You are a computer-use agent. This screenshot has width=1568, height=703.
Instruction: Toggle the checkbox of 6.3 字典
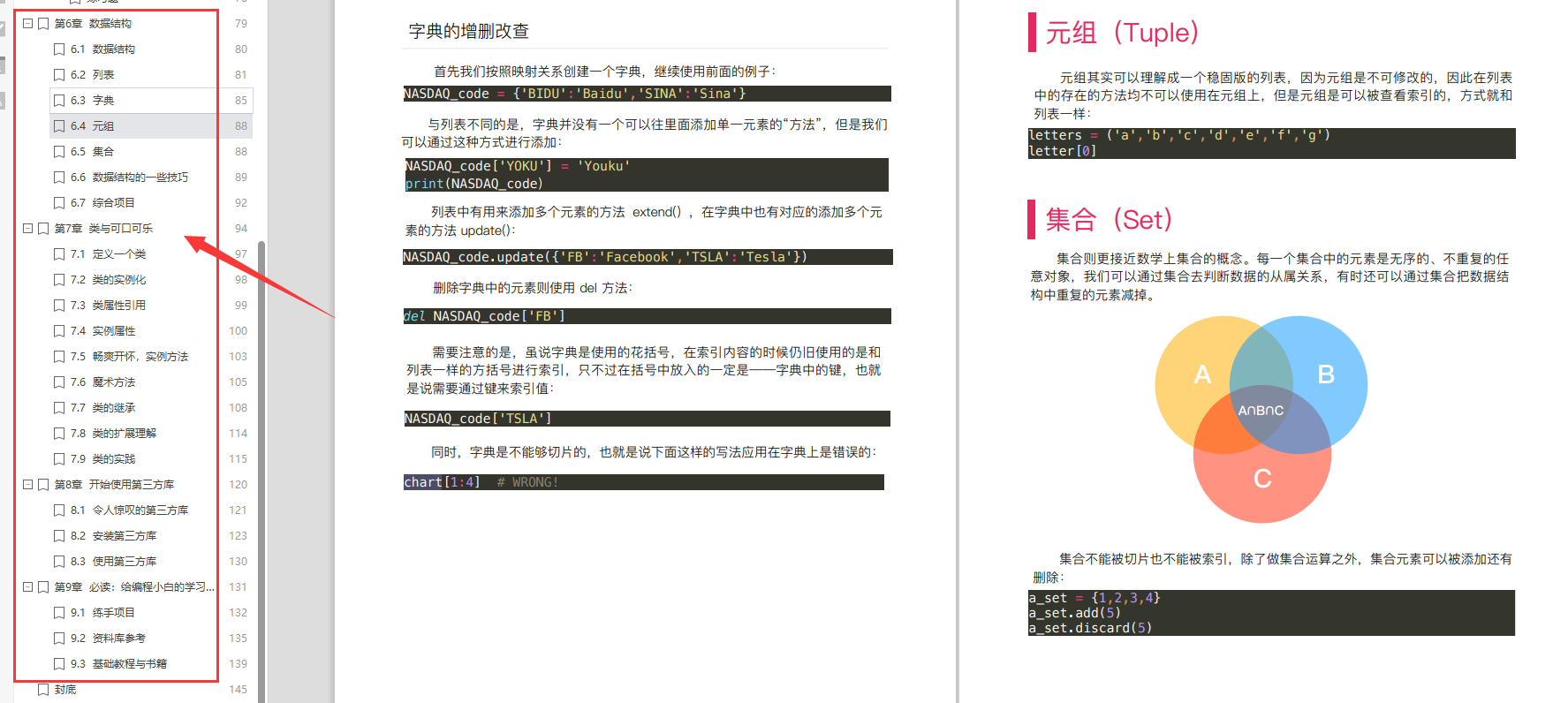(x=59, y=101)
